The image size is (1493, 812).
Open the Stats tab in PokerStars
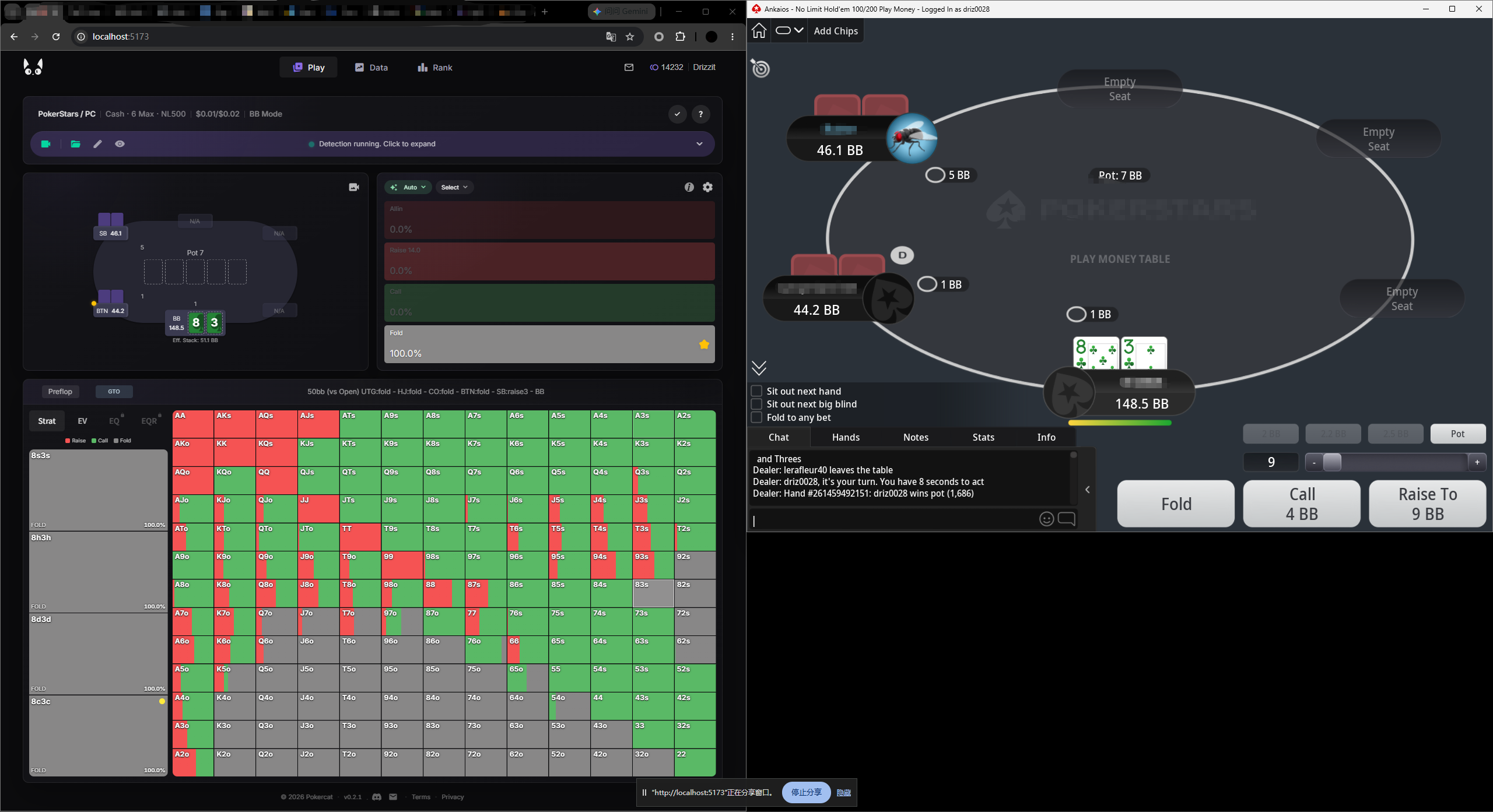coord(983,437)
